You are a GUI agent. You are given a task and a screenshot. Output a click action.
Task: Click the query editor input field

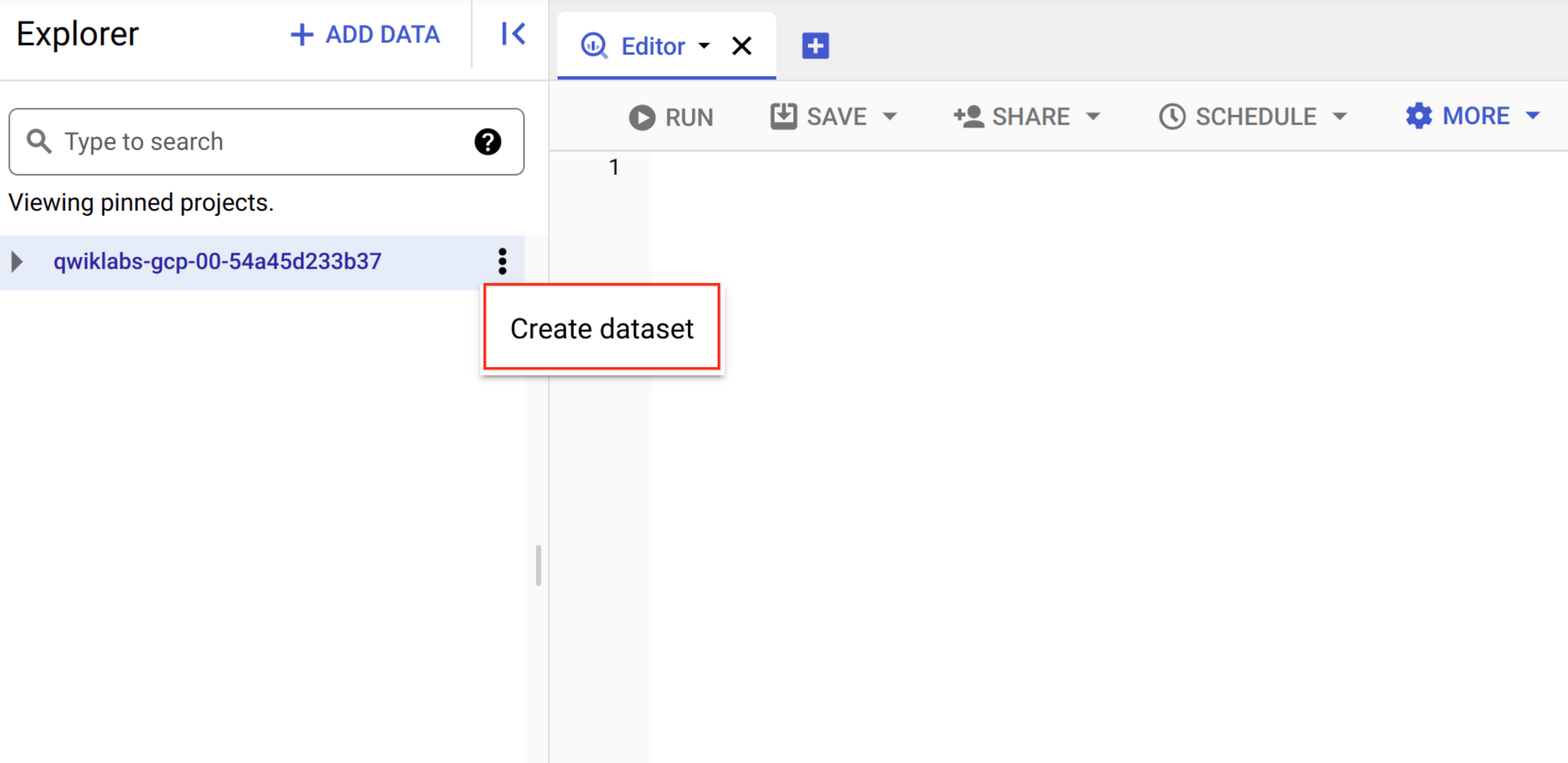[900, 166]
